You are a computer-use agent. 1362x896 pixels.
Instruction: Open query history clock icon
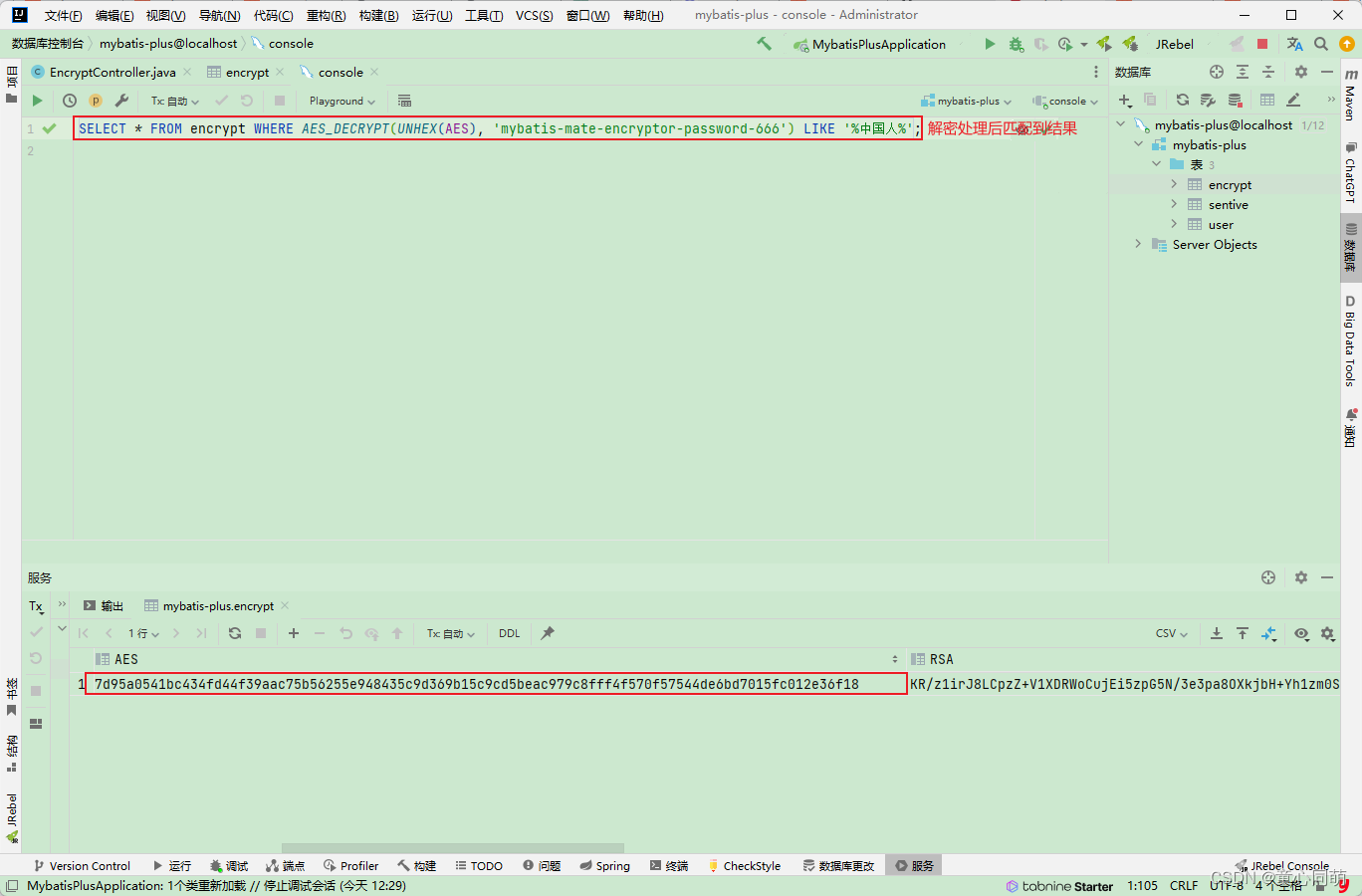(x=70, y=101)
